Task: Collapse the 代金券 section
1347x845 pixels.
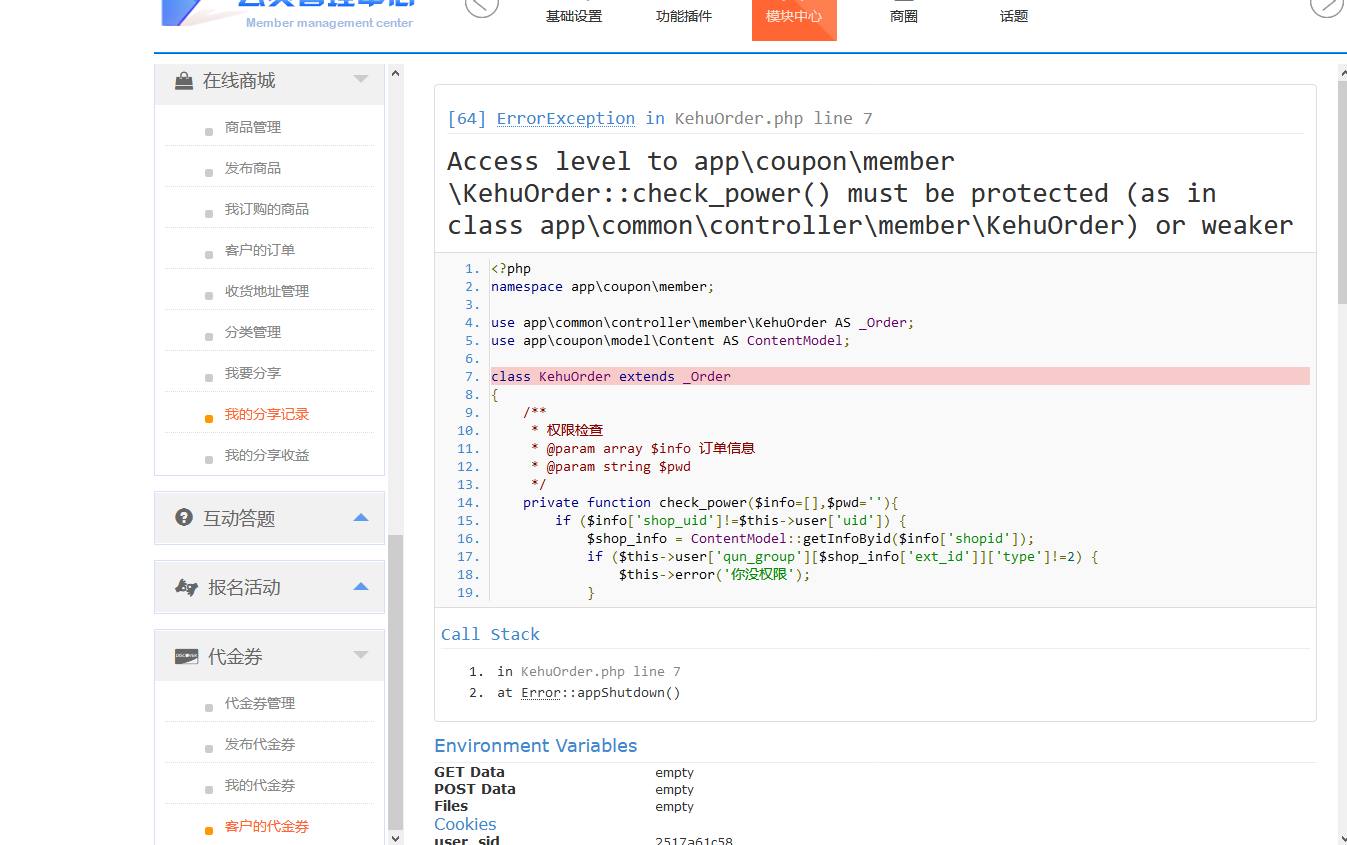Action: pyautogui.click(x=361, y=656)
